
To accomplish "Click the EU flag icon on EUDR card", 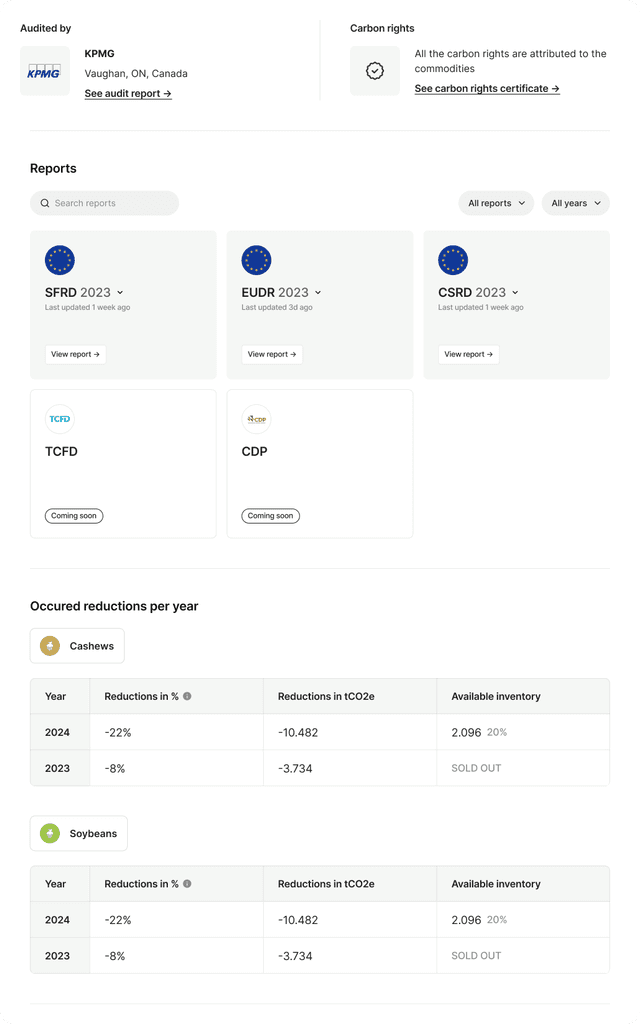I will click(x=256, y=260).
